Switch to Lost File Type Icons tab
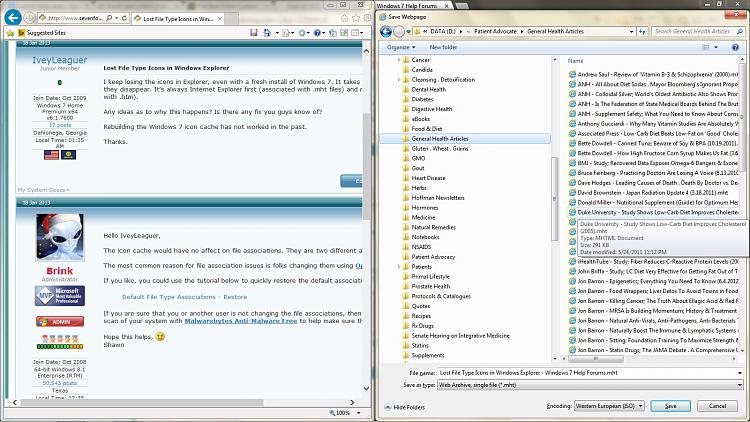Screen dimensions: 750x422 pos(177,19)
